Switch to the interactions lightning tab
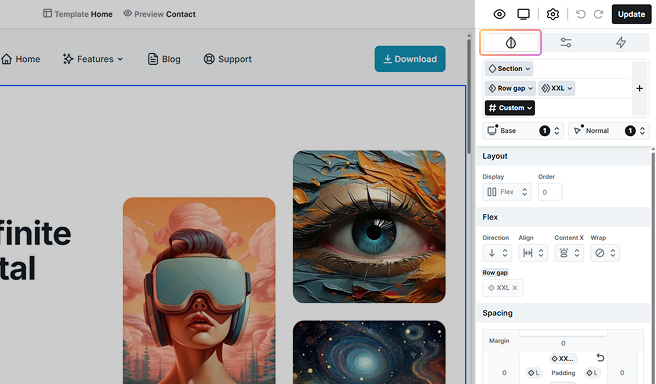The width and height of the screenshot is (656, 384). click(621, 42)
